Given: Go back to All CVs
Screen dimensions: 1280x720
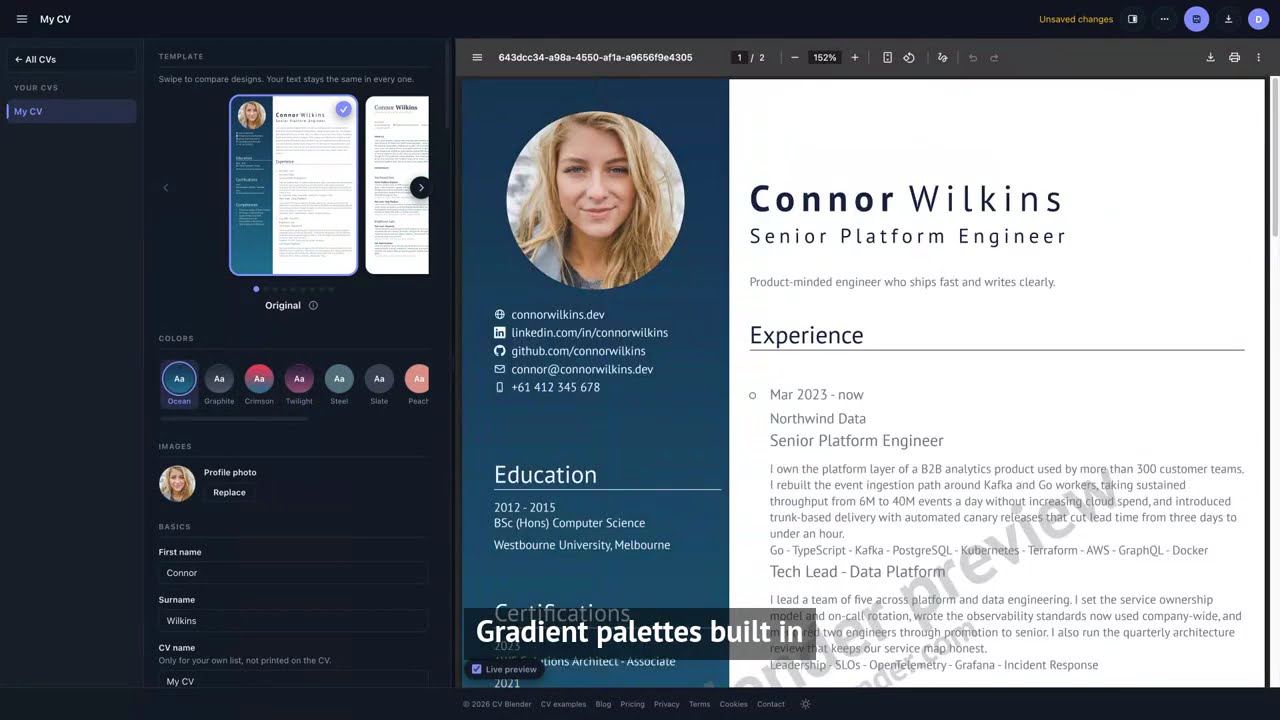Looking at the screenshot, I should pyautogui.click(x=72, y=60).
